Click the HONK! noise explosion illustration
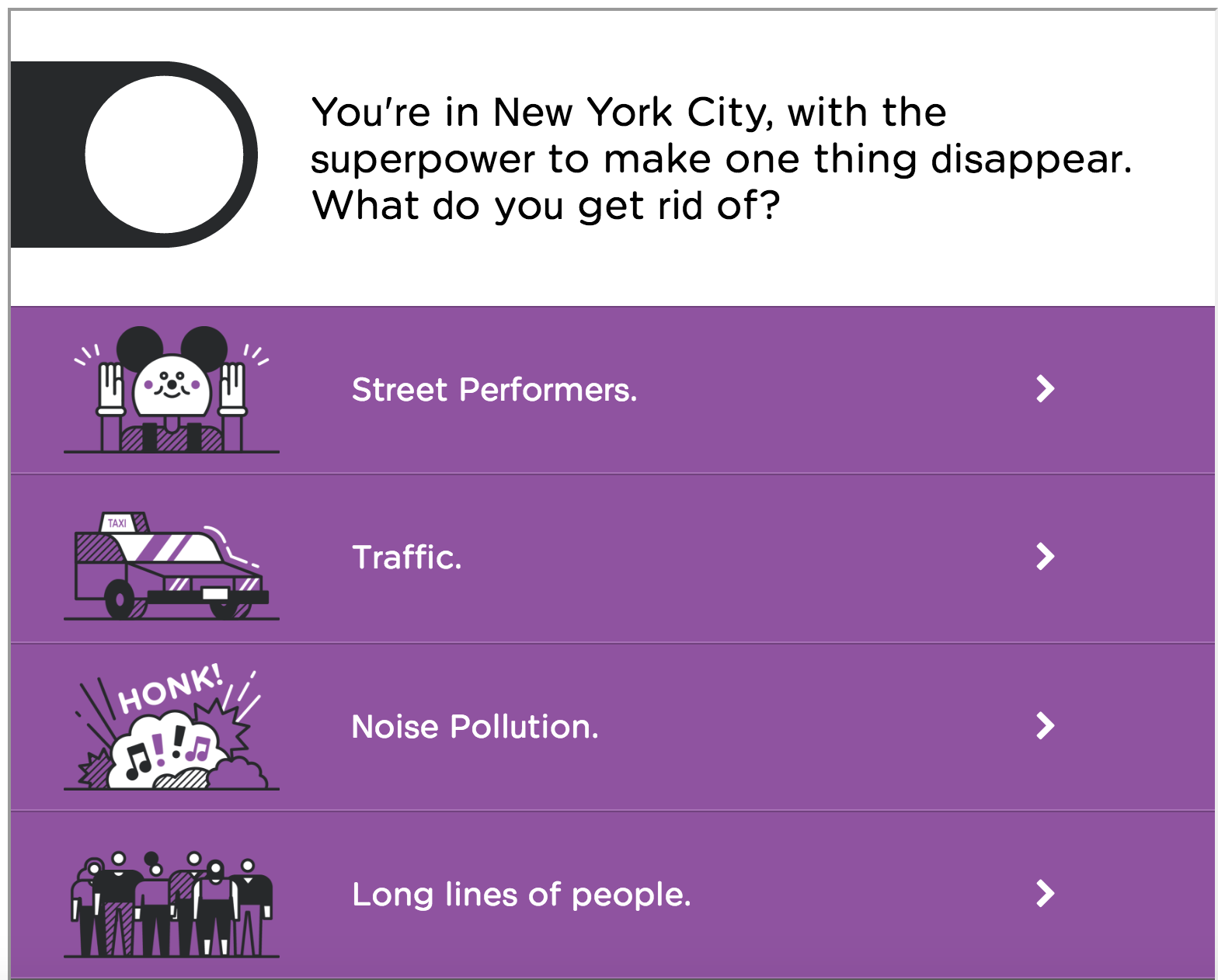Image resolution: width=1218 pixels, height=980 pixels. coord(172,727)
